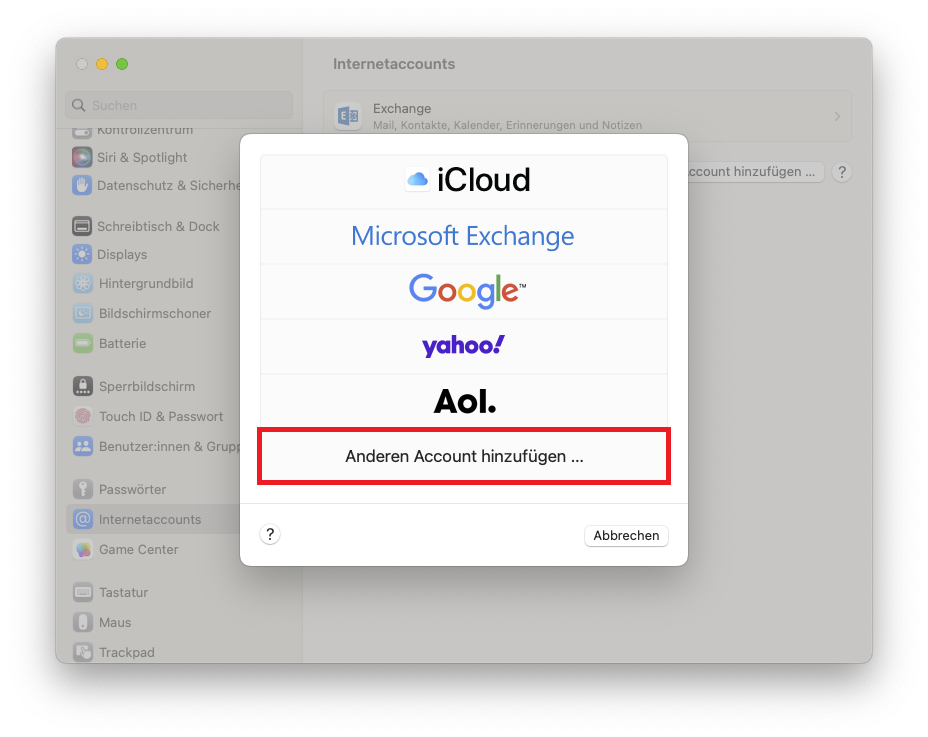928x737 pixels.
Task: Choose Microsoft Exchange provider
Action: pyautogui.click(x=463, y=236)
